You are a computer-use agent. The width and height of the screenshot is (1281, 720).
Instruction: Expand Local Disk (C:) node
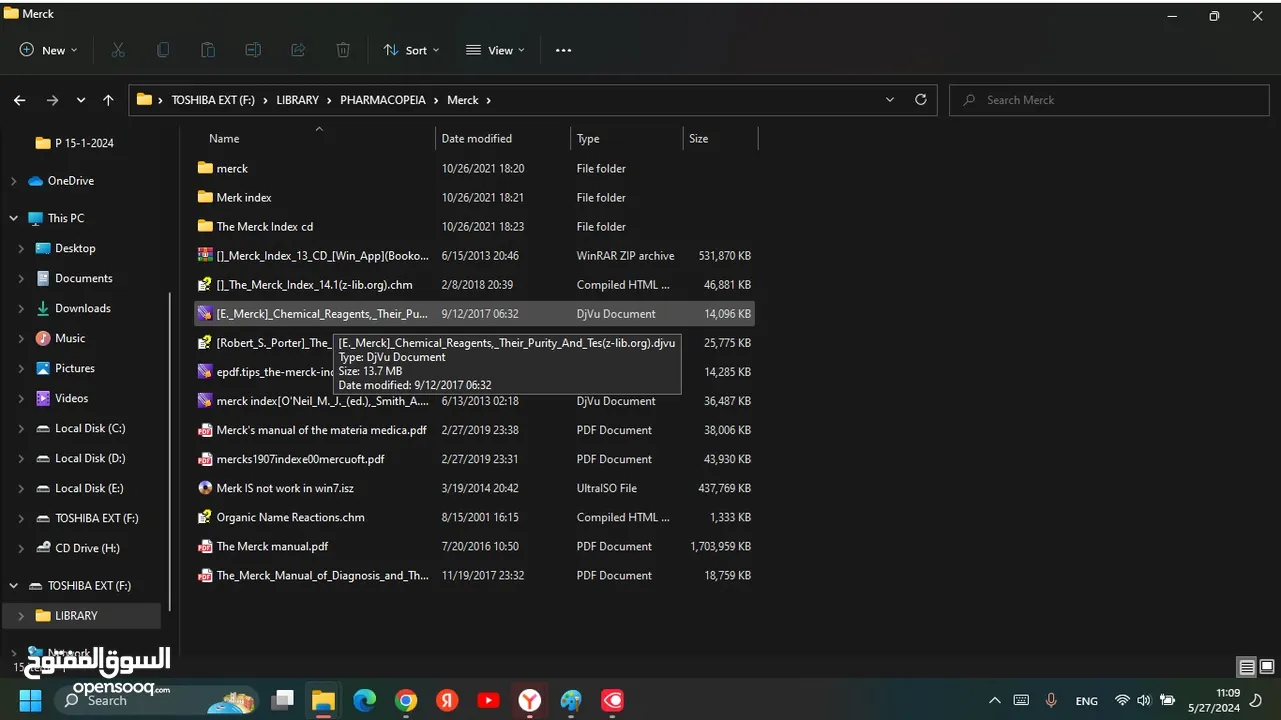(21, 428)
